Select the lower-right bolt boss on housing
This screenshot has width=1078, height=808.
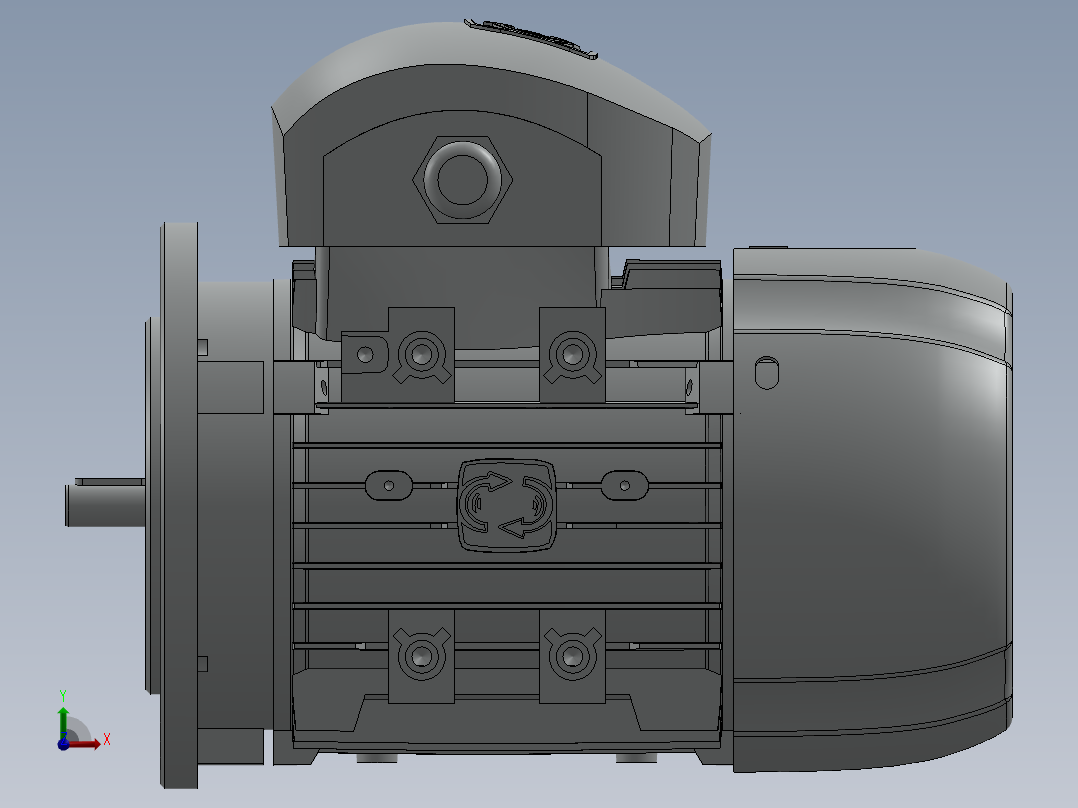[572, 656]
